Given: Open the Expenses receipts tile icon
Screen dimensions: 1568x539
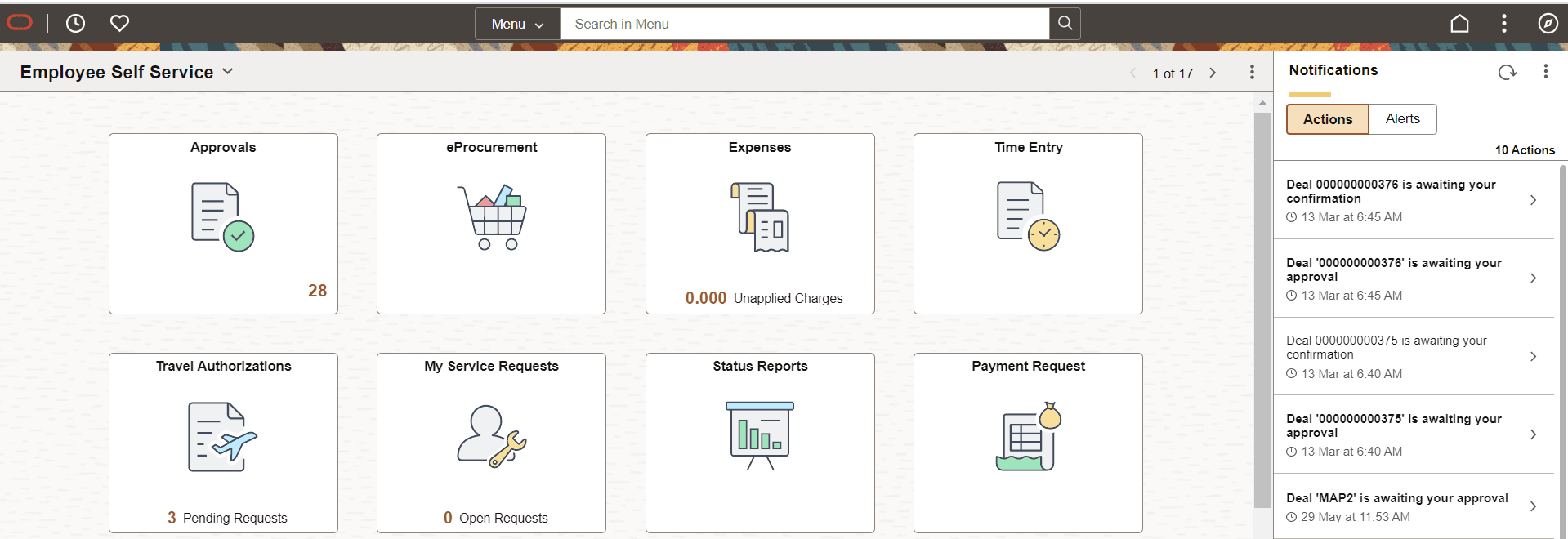Looking at the screenshot, I should click(760, 216).
